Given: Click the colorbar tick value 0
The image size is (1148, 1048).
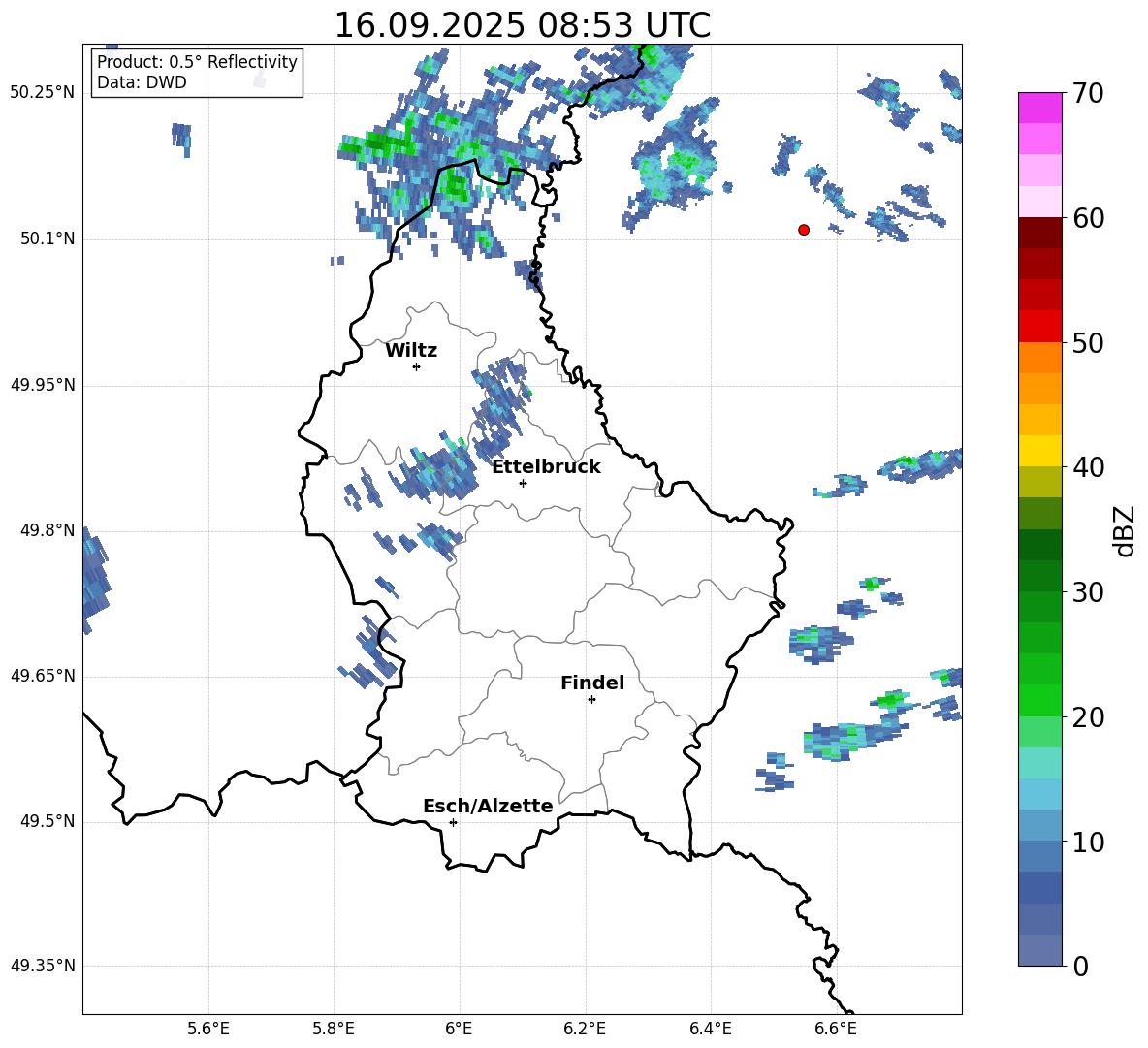Looking at the screenshot, I should click(x=1080, y=966).
